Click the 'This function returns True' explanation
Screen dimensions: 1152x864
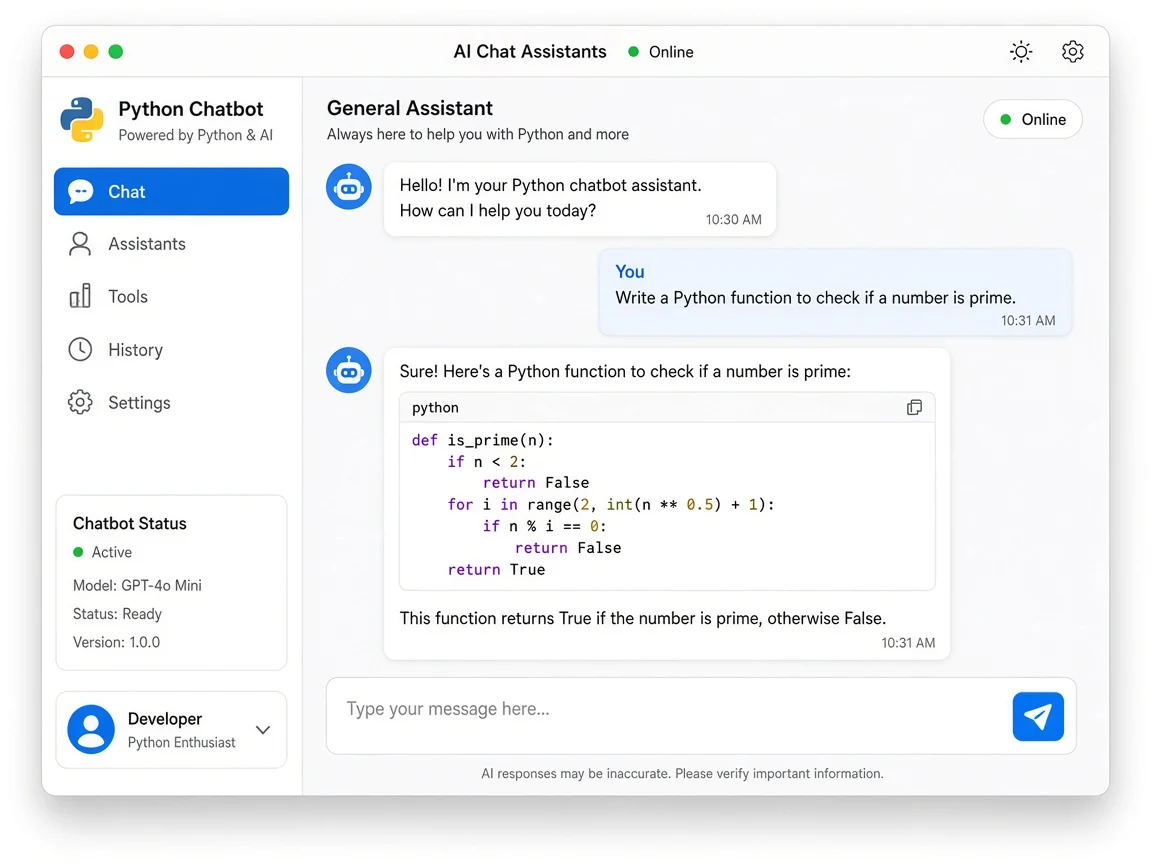point(643,619)
